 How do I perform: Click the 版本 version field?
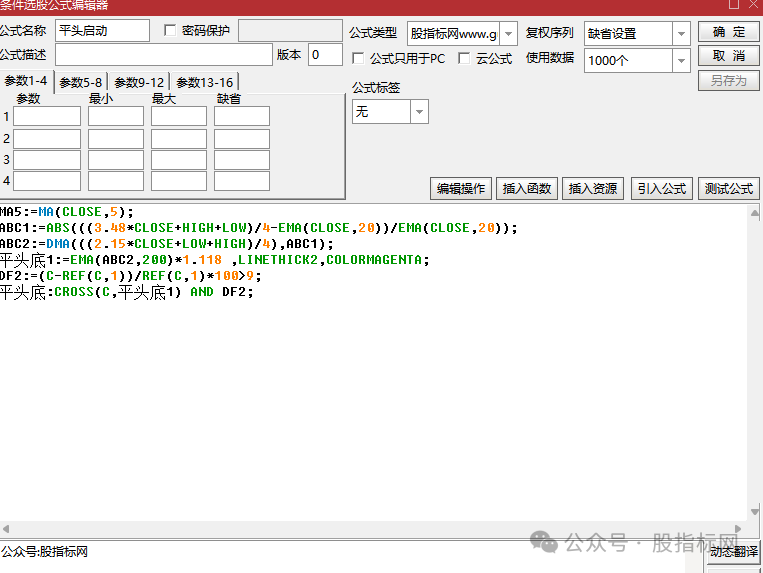325,55
